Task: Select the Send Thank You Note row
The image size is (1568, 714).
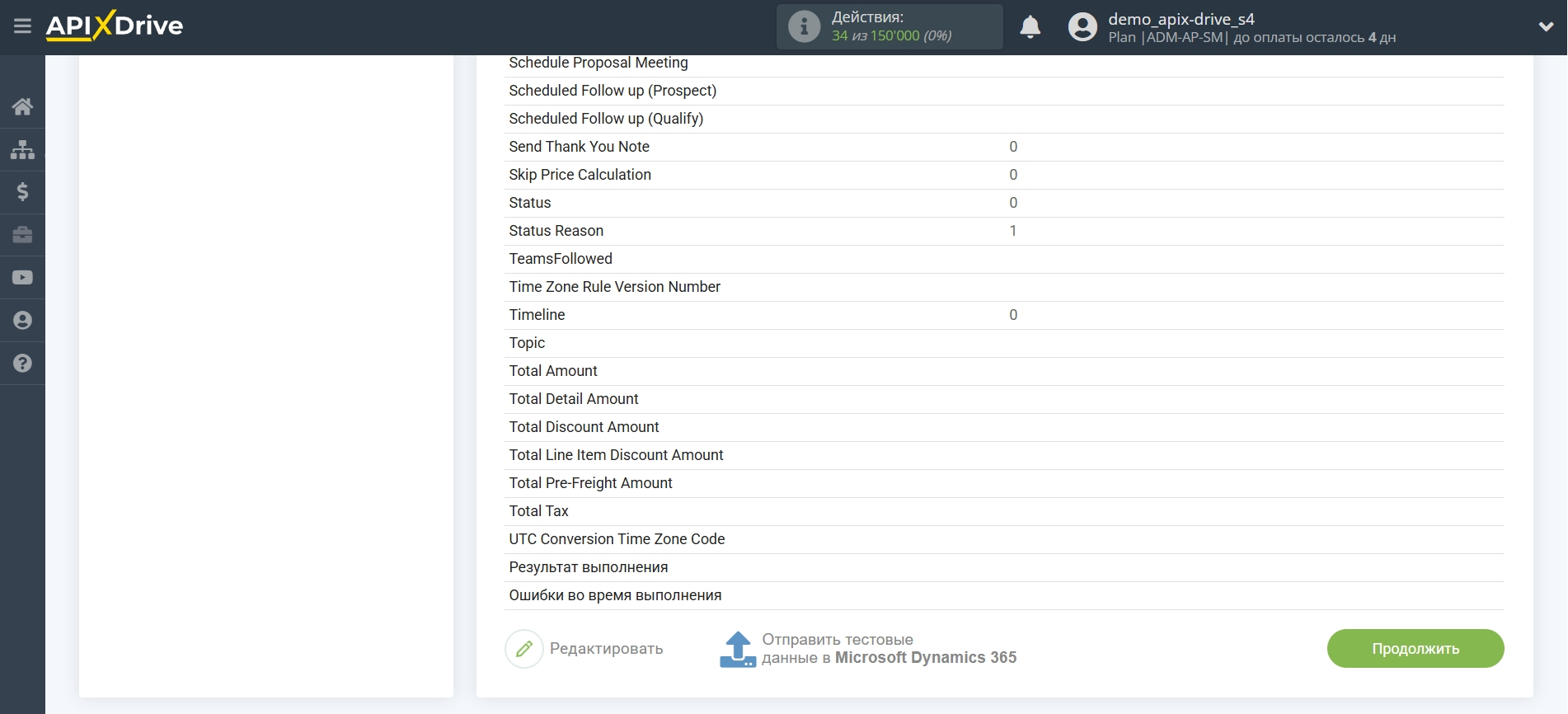Action: tap(1004, 148)
